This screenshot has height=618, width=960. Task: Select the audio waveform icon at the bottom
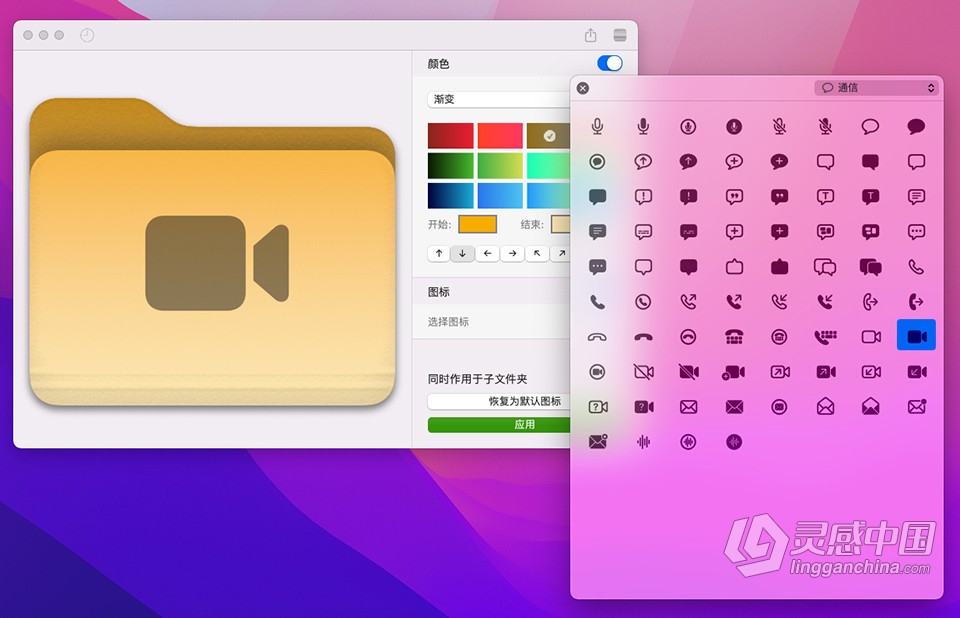[x=644, y=443]
